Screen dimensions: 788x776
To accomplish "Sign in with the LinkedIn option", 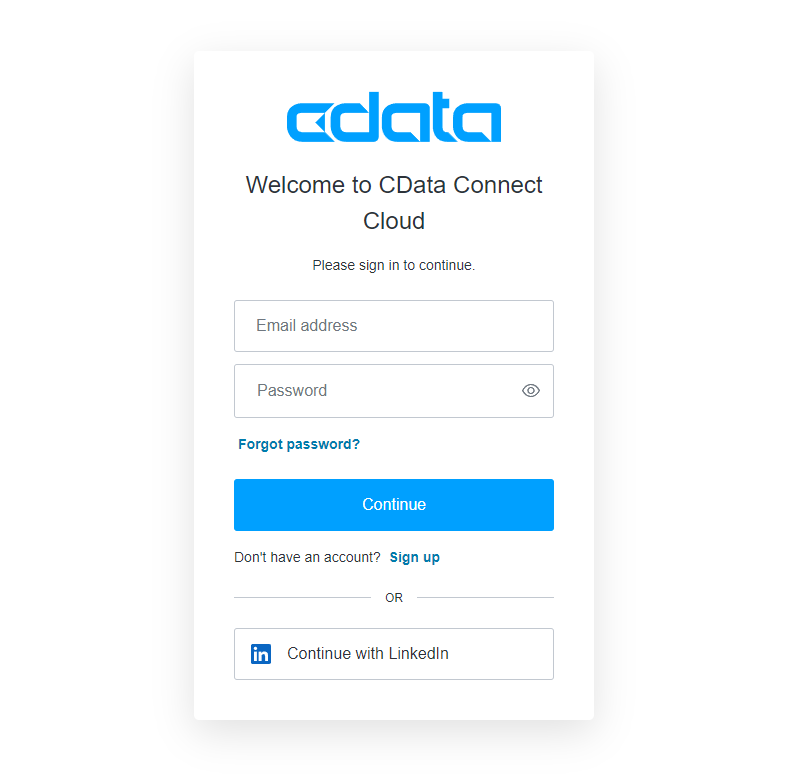I will click(x=393, y=654).
